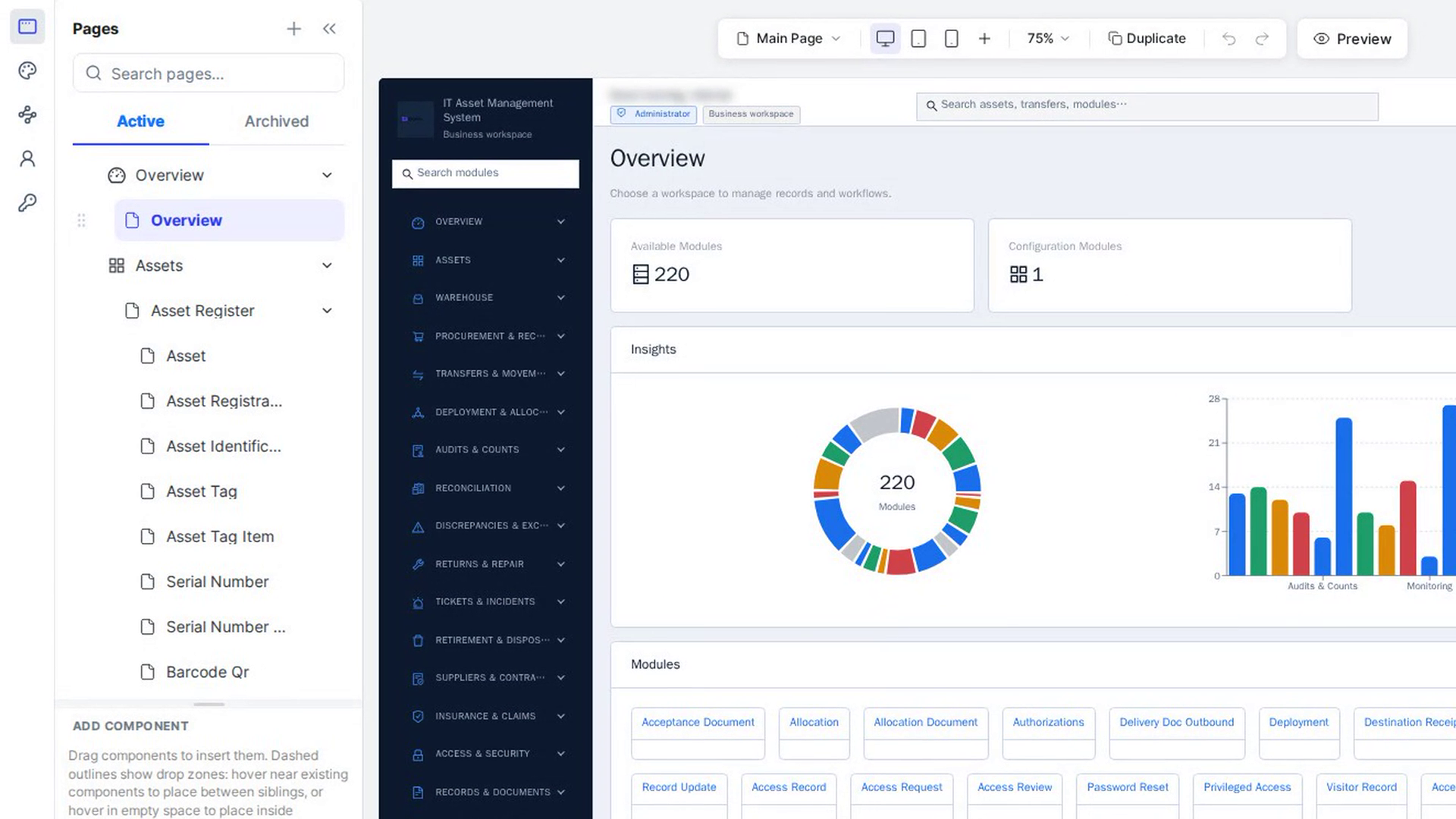Switch to desktop viewport icon
This screenshot has height=819, width=1456.
pyautogui.click(x=885, y=39)
